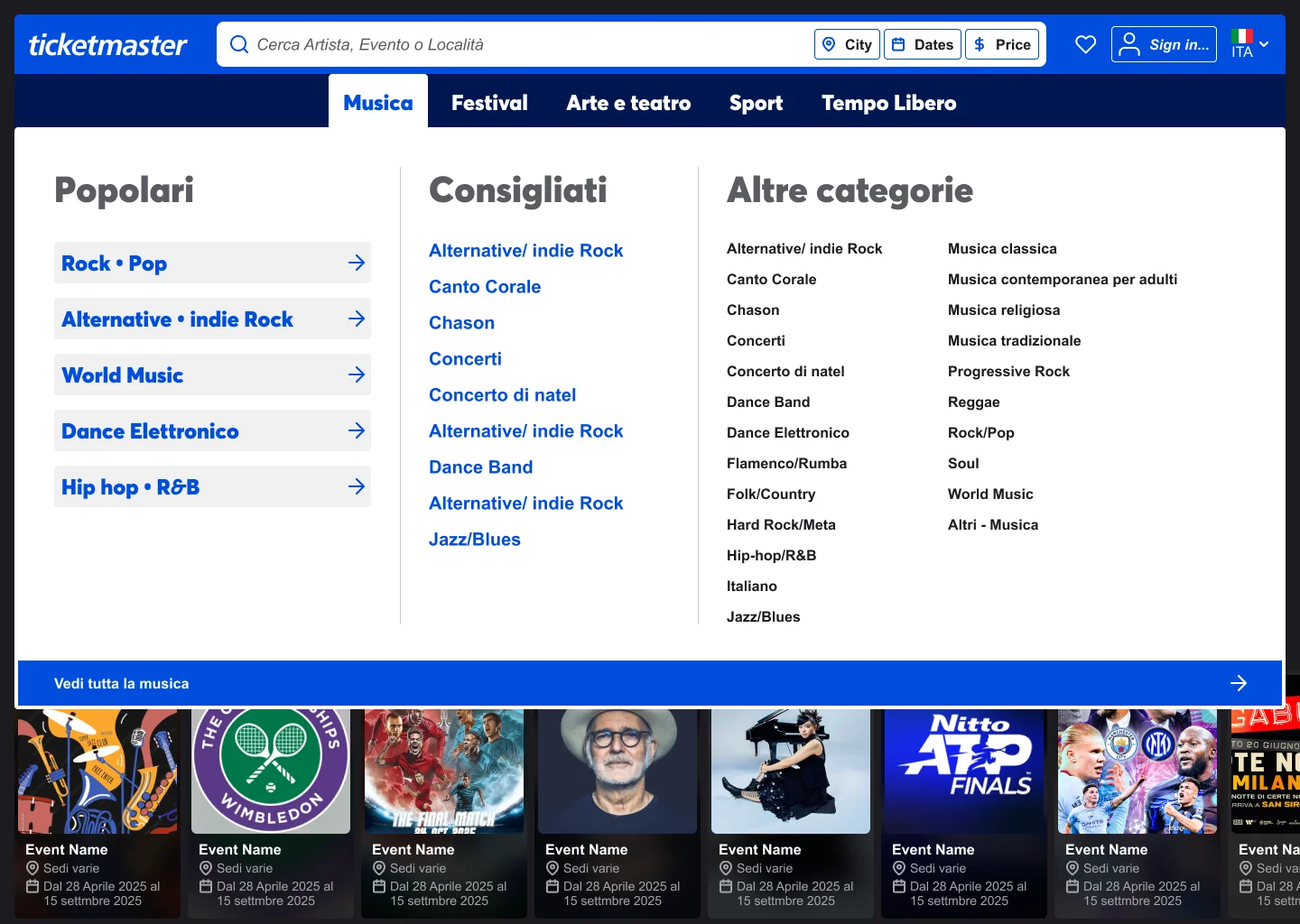The image size is (1300, 924).
Task: Click Musica classica category
Action: 1002,248
